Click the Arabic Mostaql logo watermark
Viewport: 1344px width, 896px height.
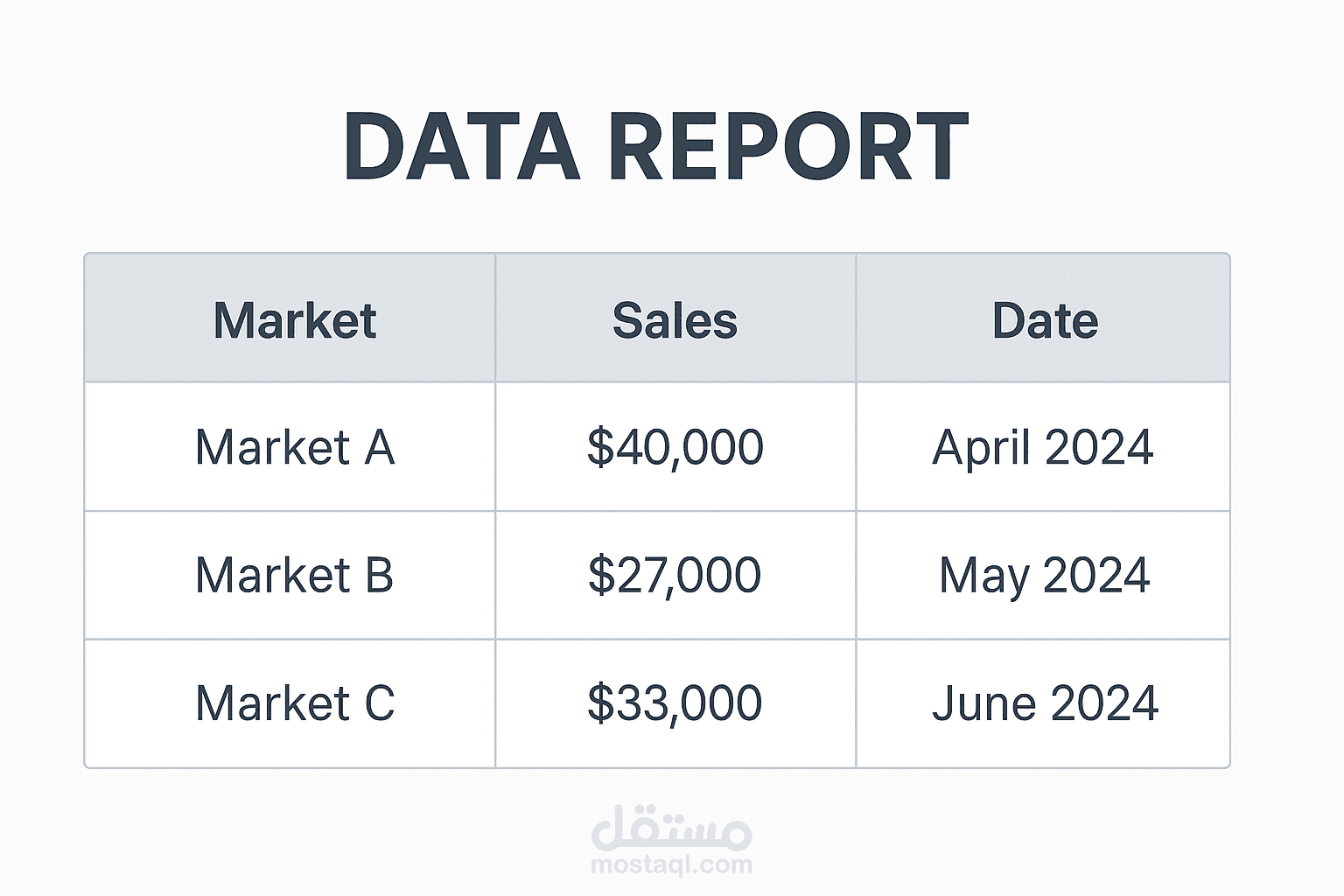click(672, 828)
